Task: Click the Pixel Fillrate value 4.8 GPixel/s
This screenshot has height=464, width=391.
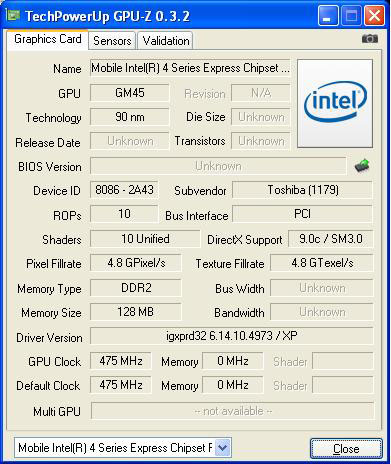Action: click(x=136, y=263)
